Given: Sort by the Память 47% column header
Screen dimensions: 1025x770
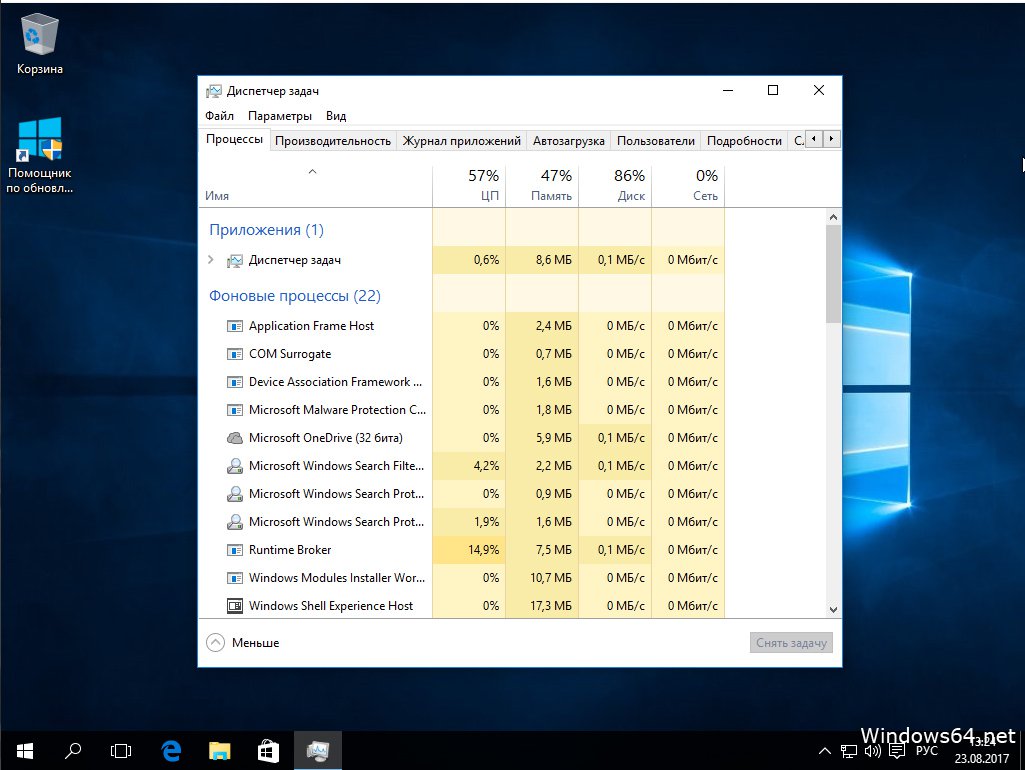Looking at the screenshot, I should (542, 186).
